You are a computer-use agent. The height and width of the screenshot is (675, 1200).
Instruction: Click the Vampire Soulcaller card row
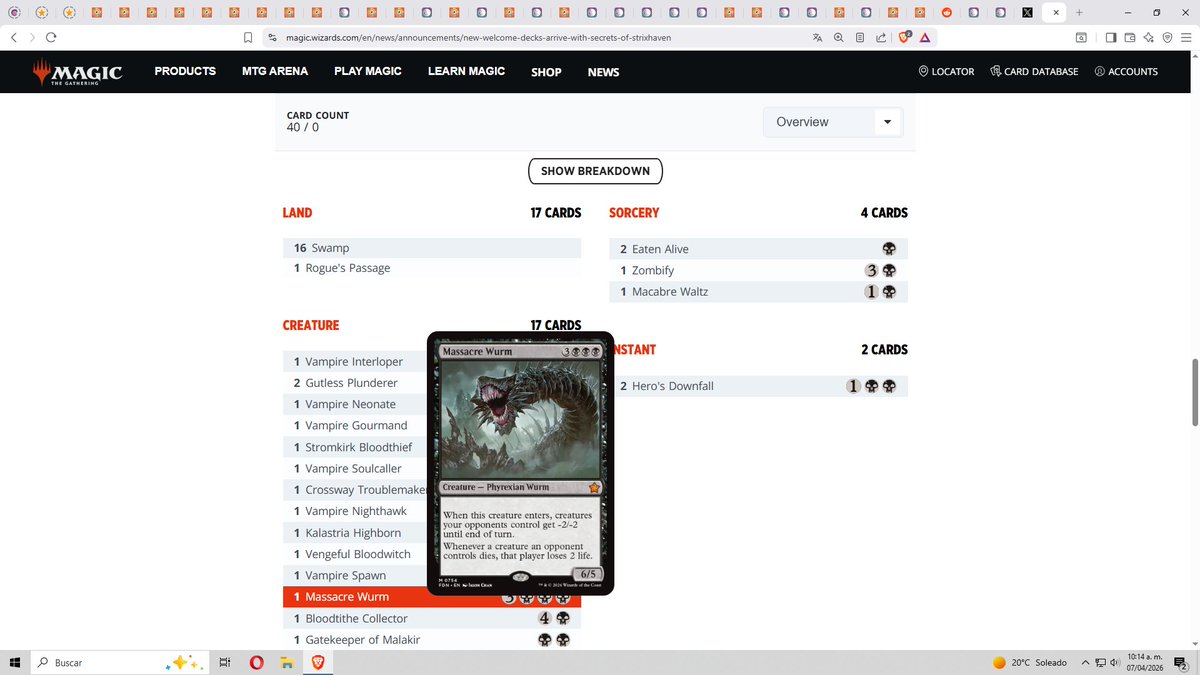tap(355, 468)
